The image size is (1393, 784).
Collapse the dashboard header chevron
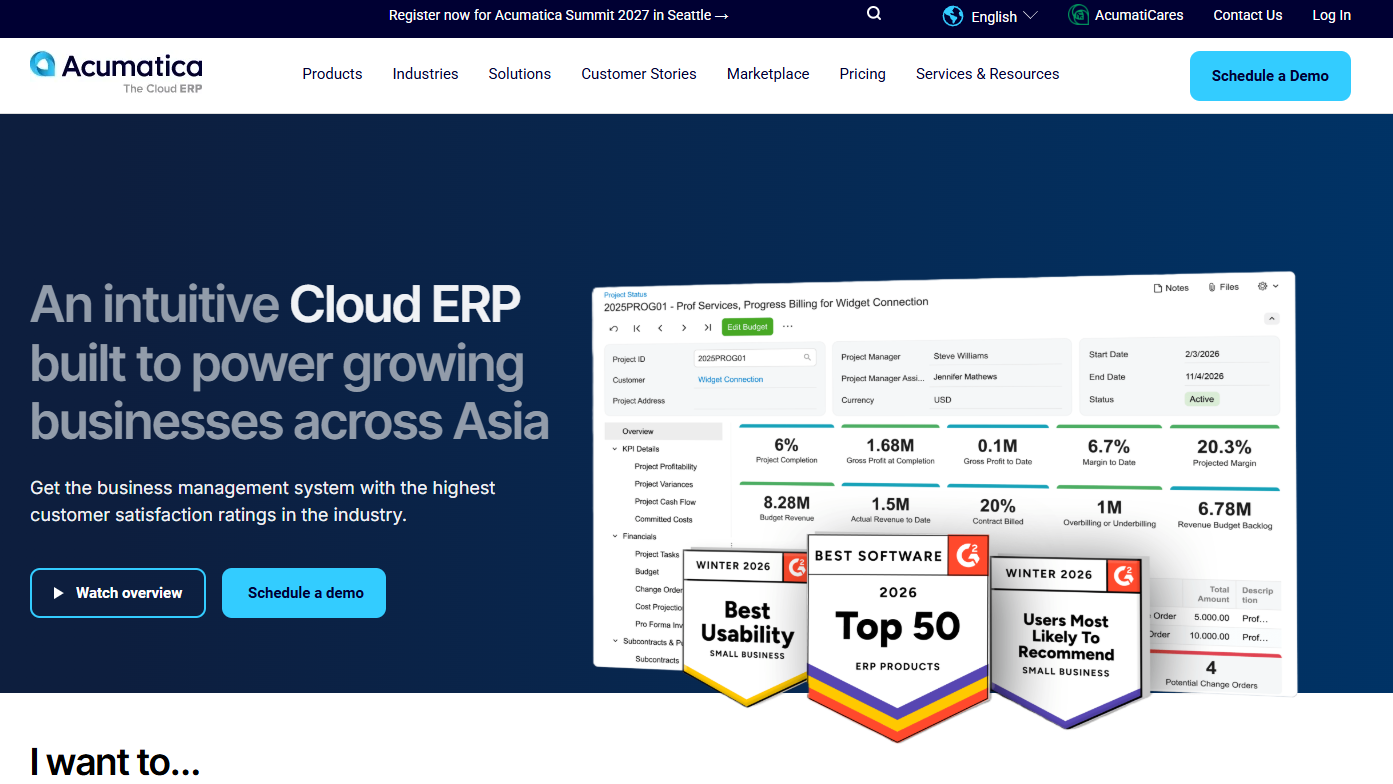pyautogui.click(x=1272, y=319)
